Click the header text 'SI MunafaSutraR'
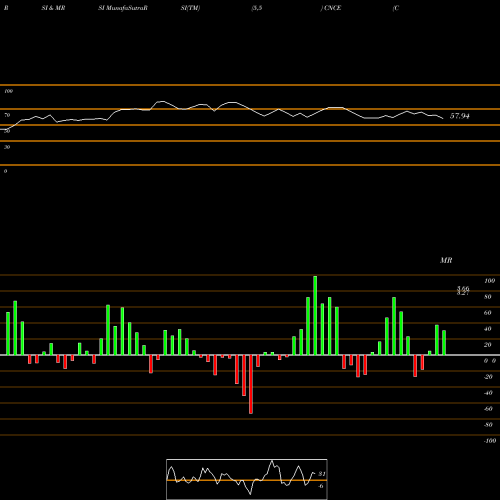Viewport: 500px width, 500px height. (x=123, y=8)
